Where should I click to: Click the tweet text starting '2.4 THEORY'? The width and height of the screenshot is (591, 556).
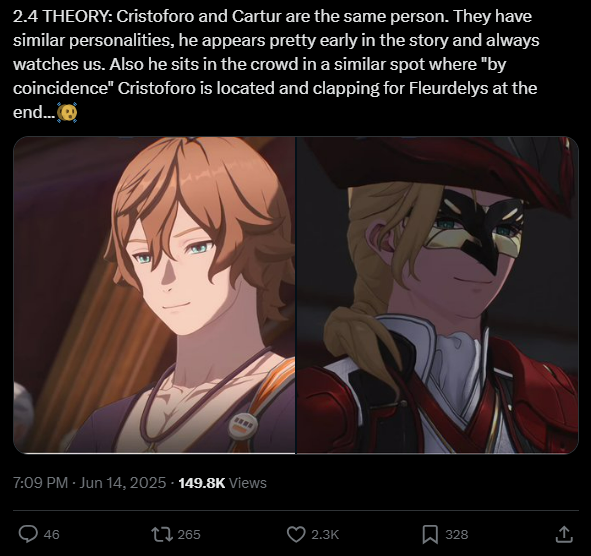point(277,64)
